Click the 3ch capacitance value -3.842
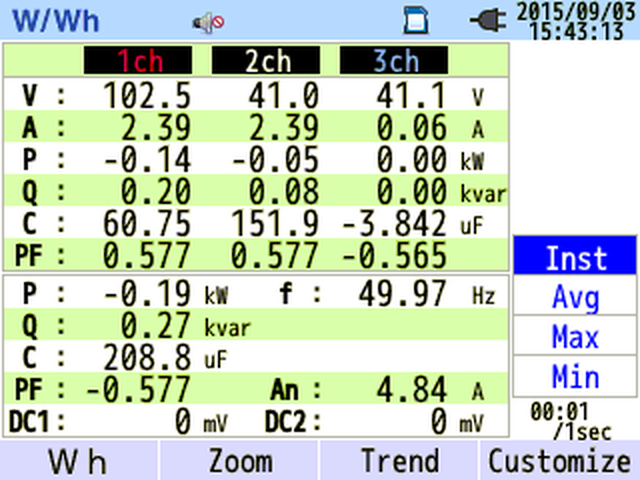 pyautogui.click(x=394, y=223)
